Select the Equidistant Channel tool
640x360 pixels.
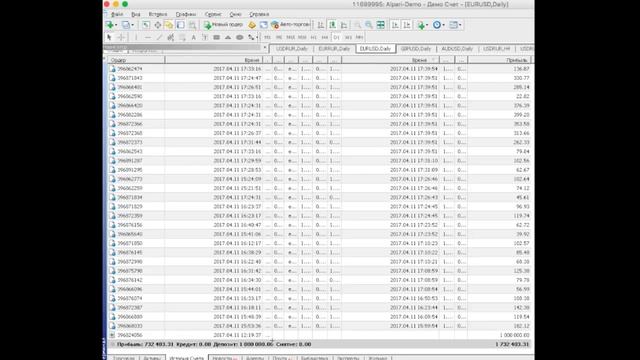coord(171,37)
